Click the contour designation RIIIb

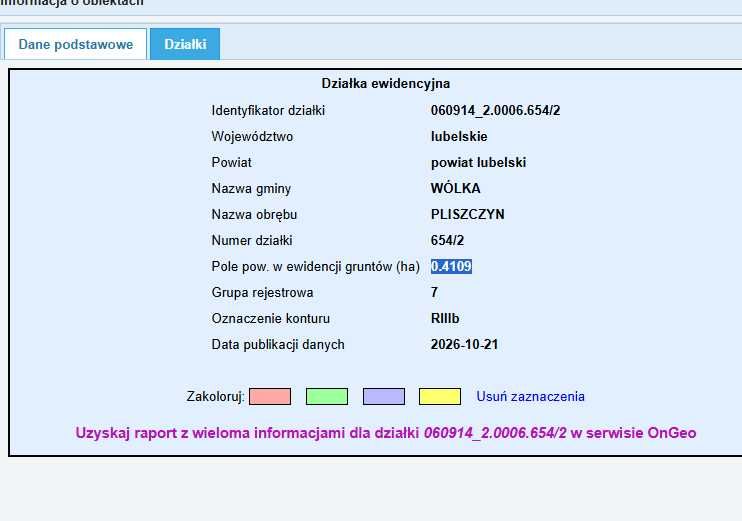[445, 318]
